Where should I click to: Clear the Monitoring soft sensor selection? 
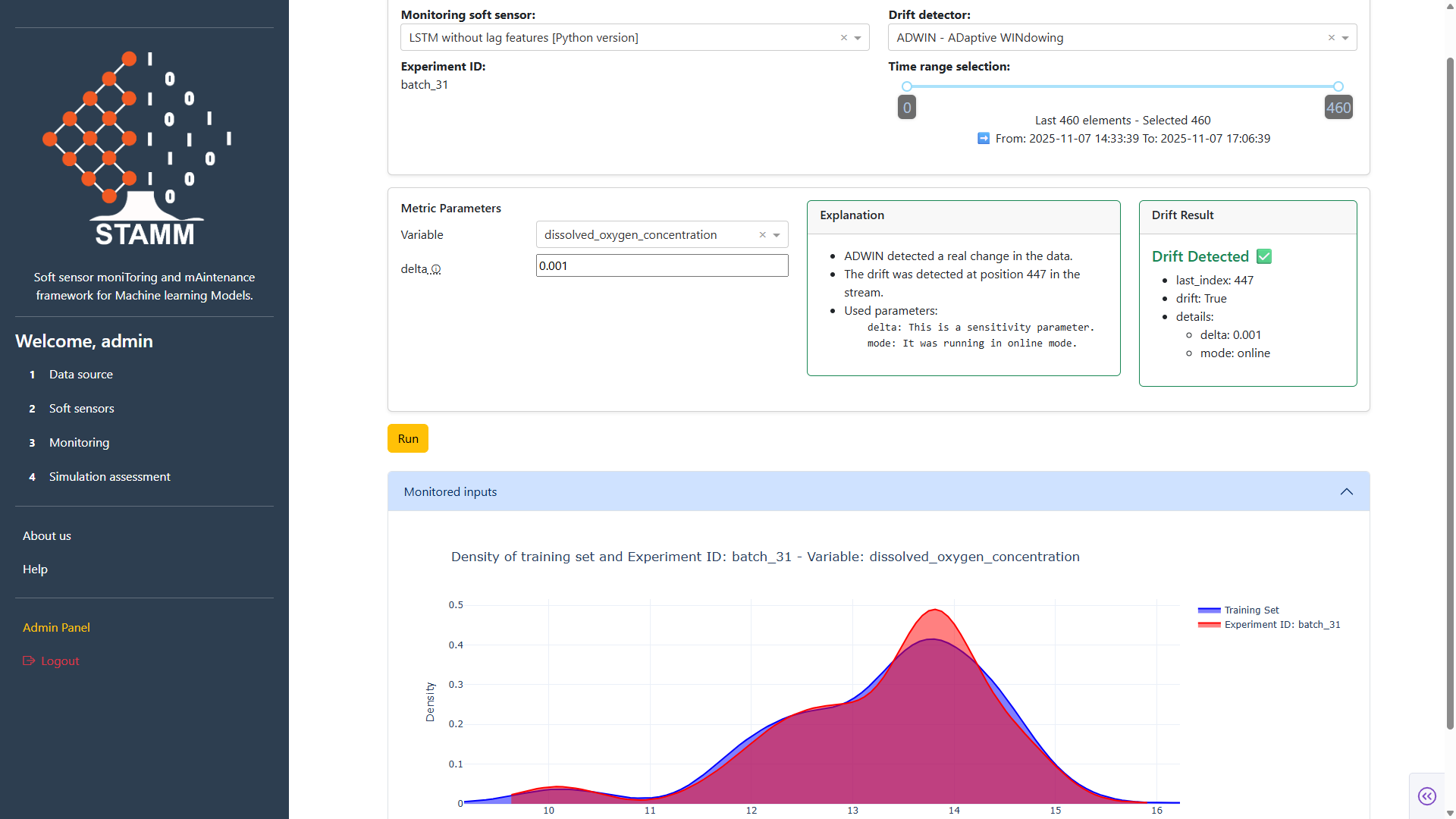pyautogui.click(x=843, y=38)
